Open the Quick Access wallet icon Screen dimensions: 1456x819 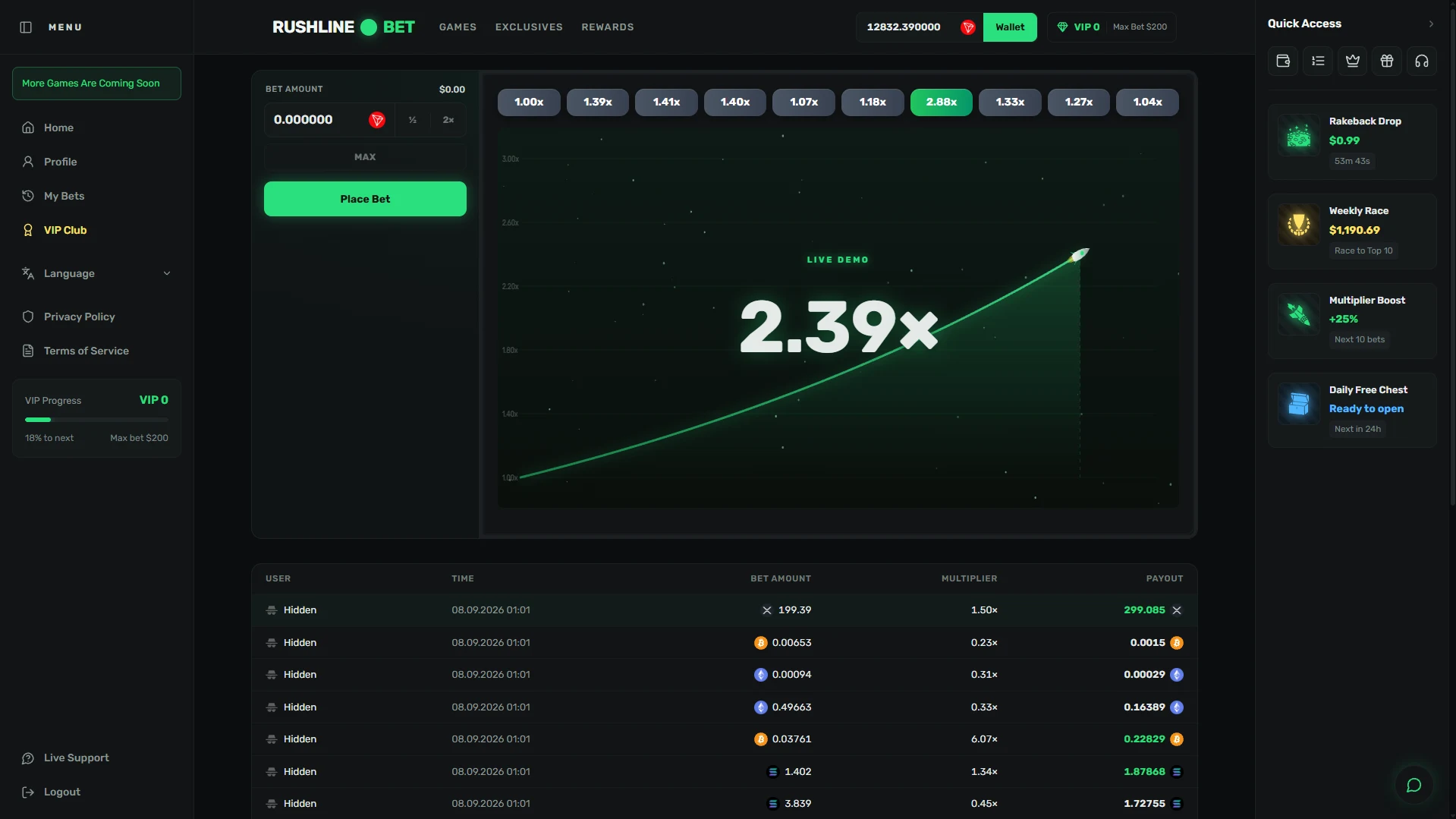pyautogui.click(x=1283, y=61)
